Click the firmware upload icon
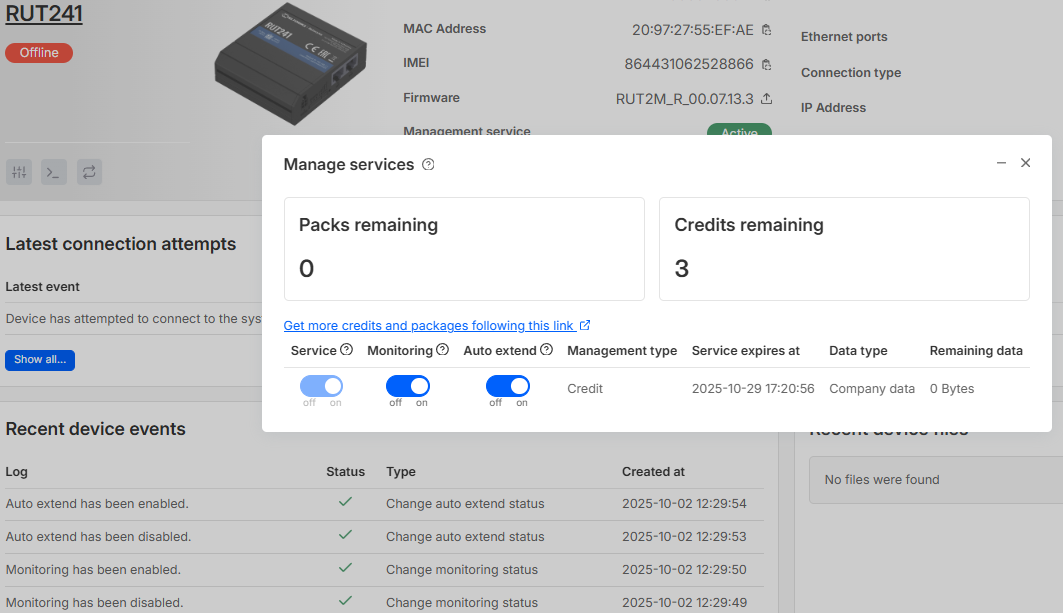 click(766, 99)
